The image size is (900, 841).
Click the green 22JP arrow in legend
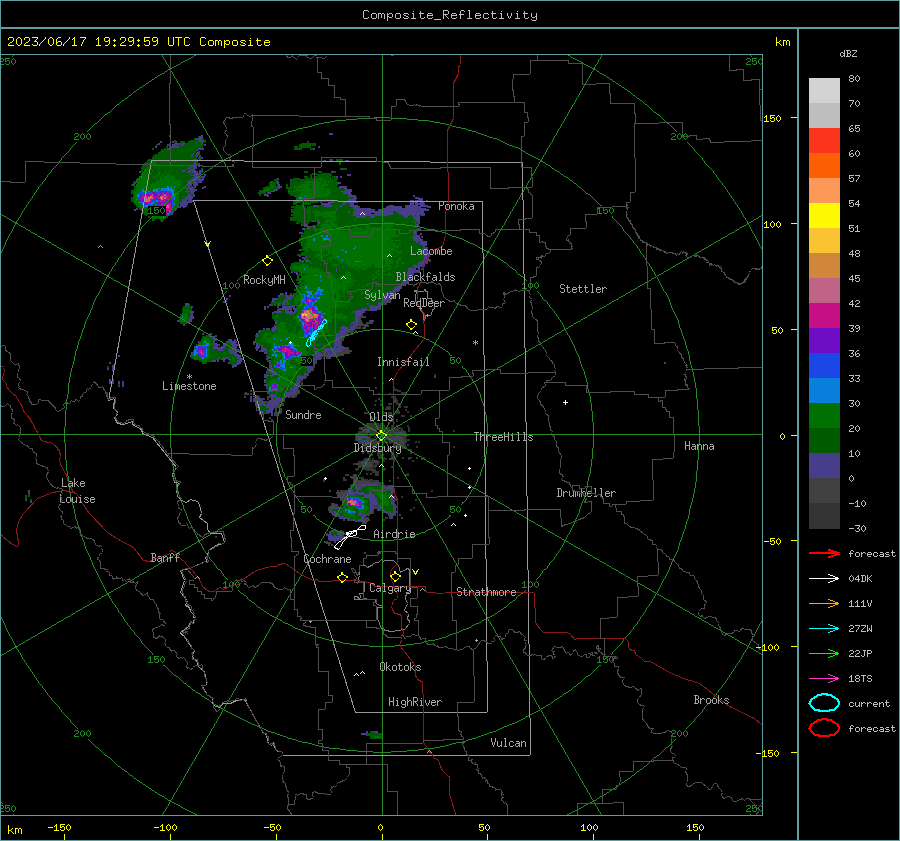click(x=824, y=653)
